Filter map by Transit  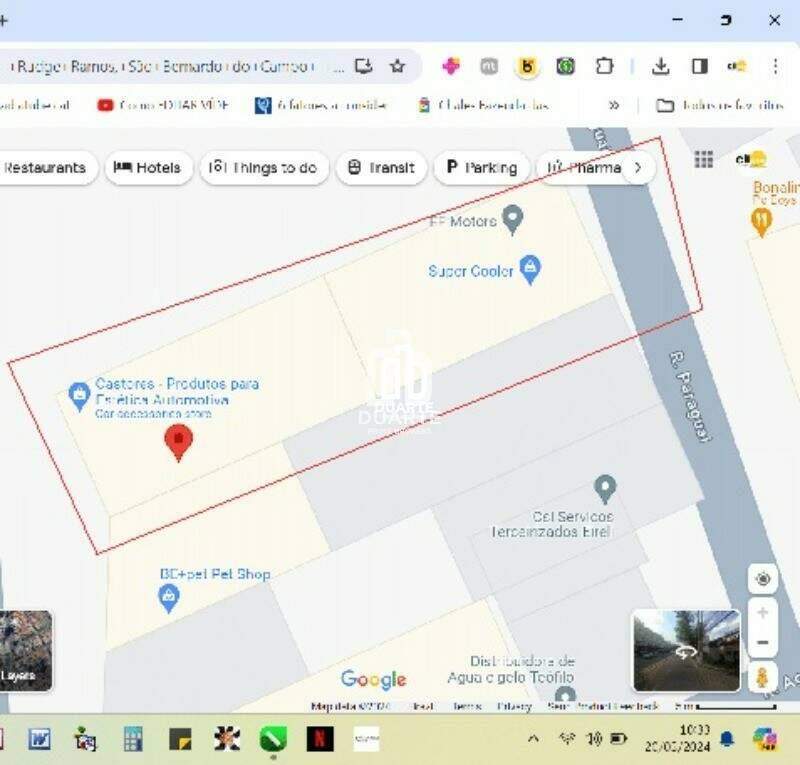point(381,167)
